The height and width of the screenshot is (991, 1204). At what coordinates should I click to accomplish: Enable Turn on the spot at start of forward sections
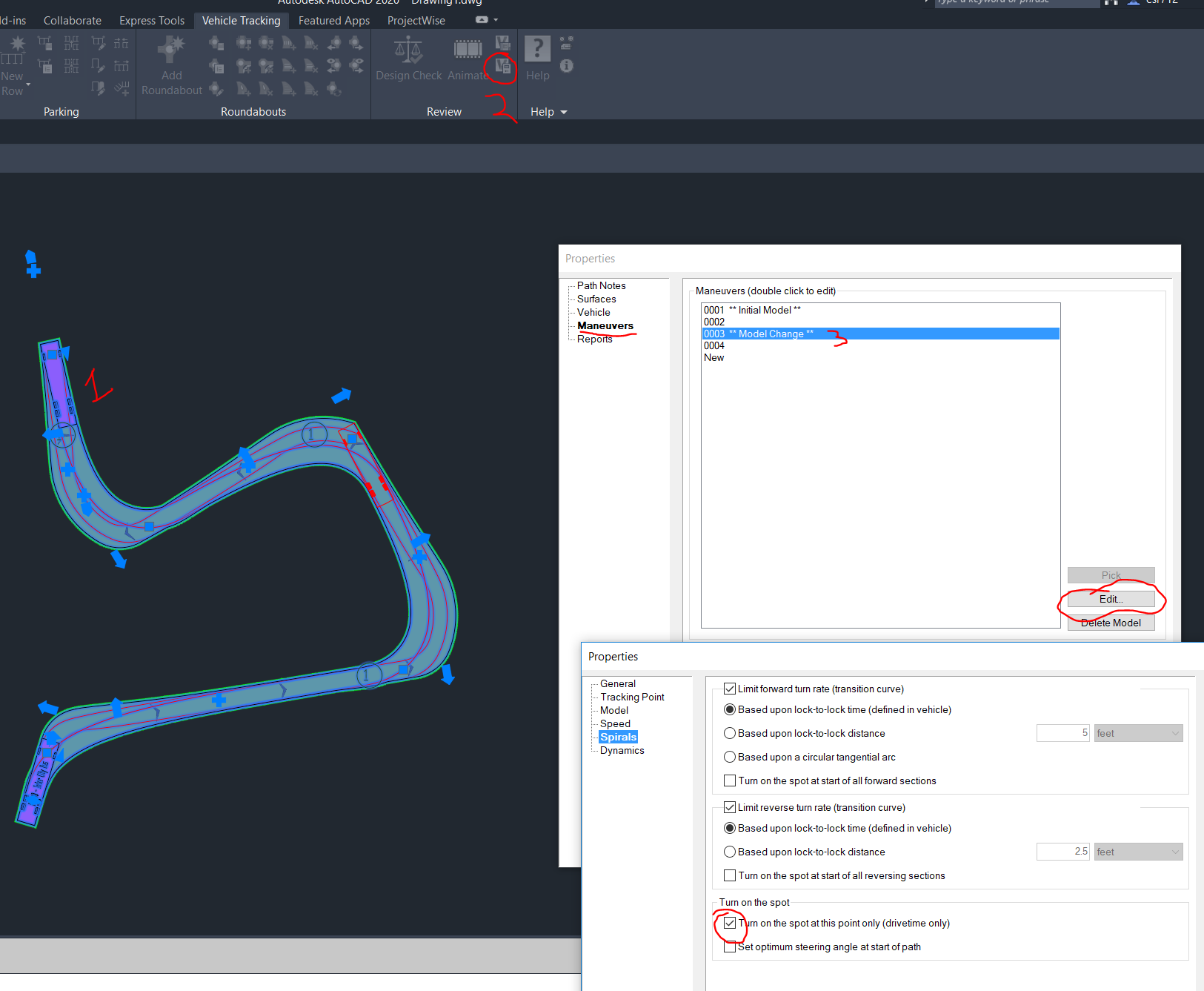coord(730,780)
